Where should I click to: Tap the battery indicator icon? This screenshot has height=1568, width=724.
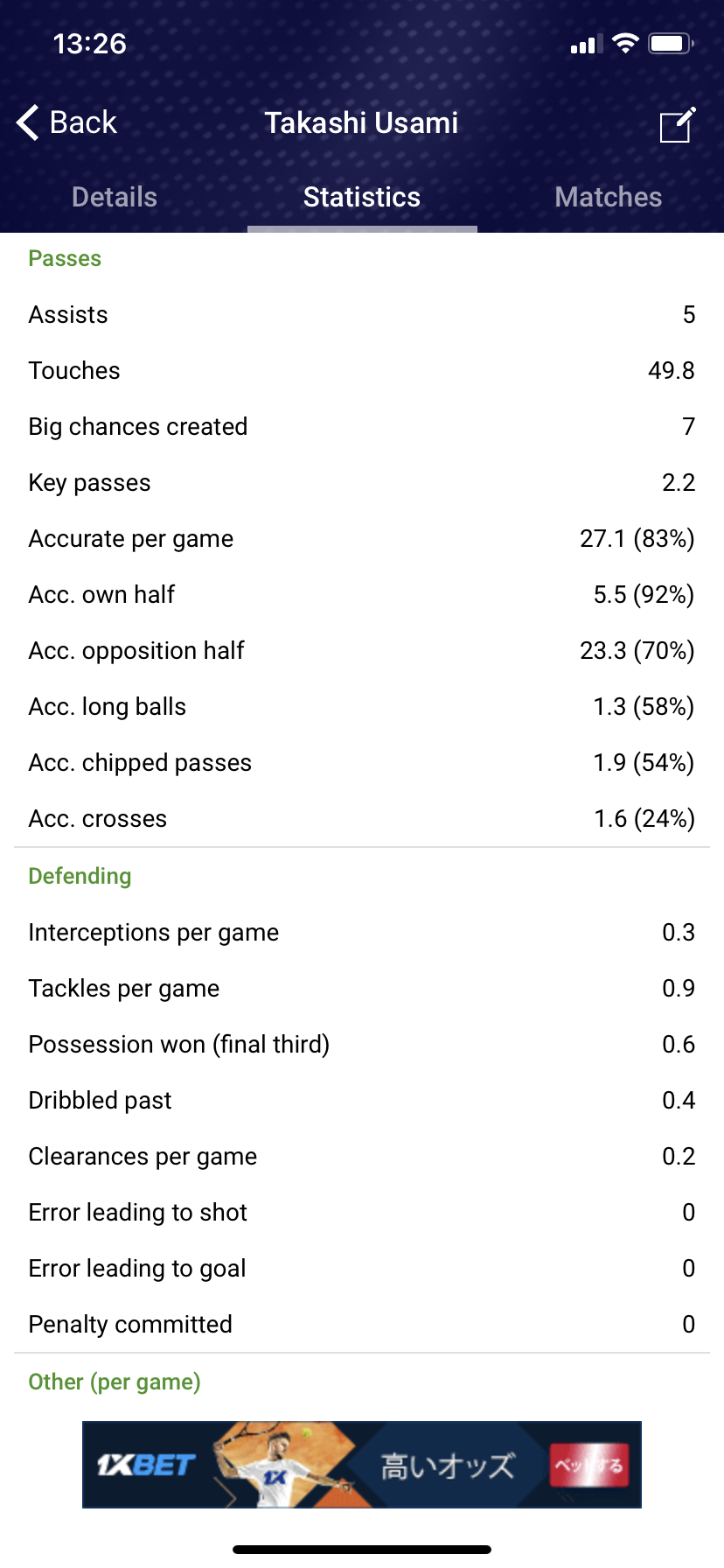click(671, 44)
